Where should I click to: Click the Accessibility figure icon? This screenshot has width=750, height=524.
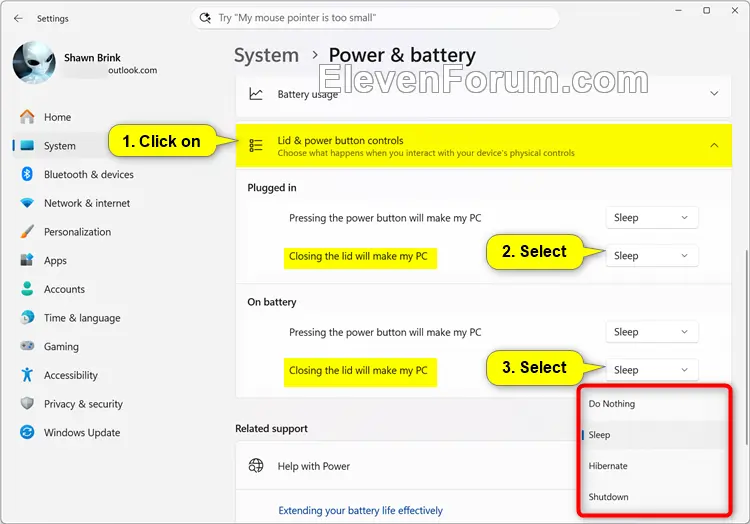(27, 375)
